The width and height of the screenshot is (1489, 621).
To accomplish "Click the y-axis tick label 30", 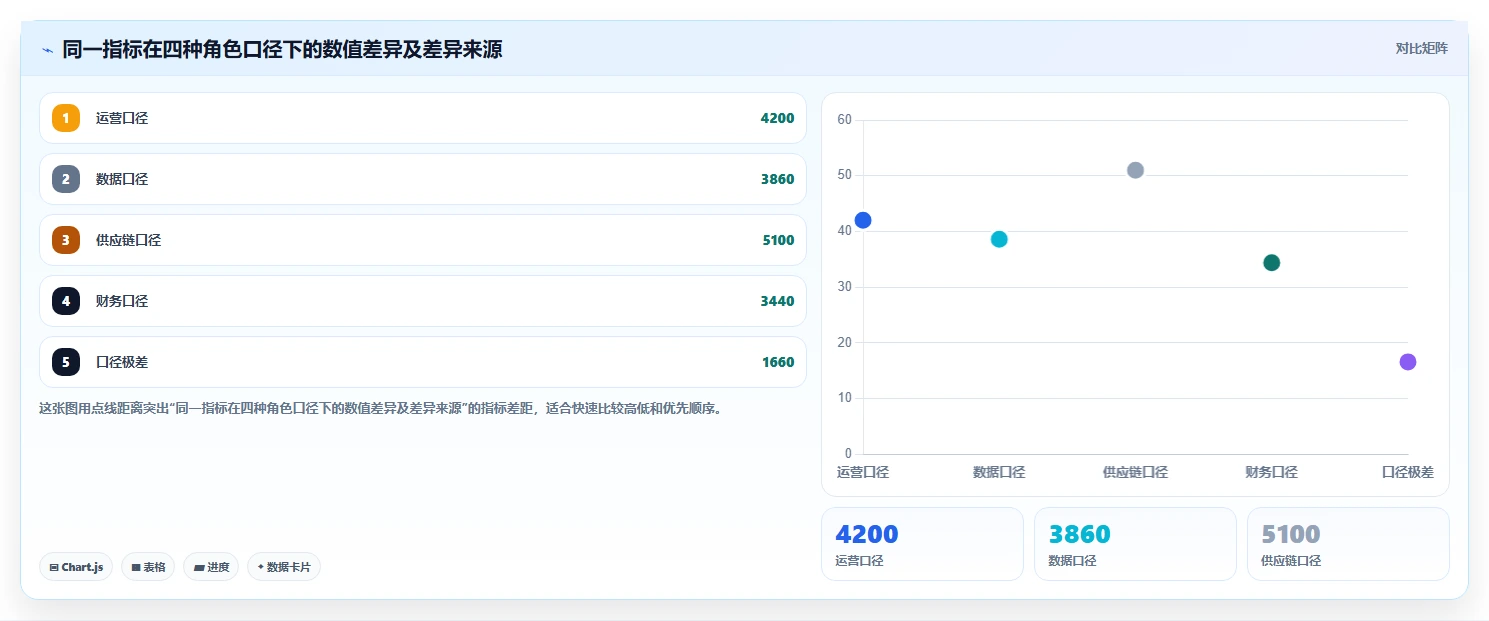I will click(844, 287).
